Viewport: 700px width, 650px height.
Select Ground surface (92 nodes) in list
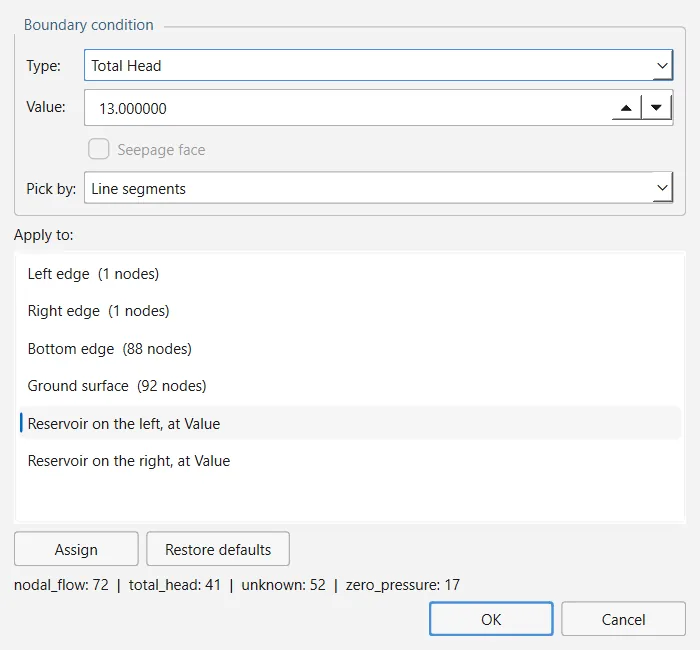[x=350, y=386]
